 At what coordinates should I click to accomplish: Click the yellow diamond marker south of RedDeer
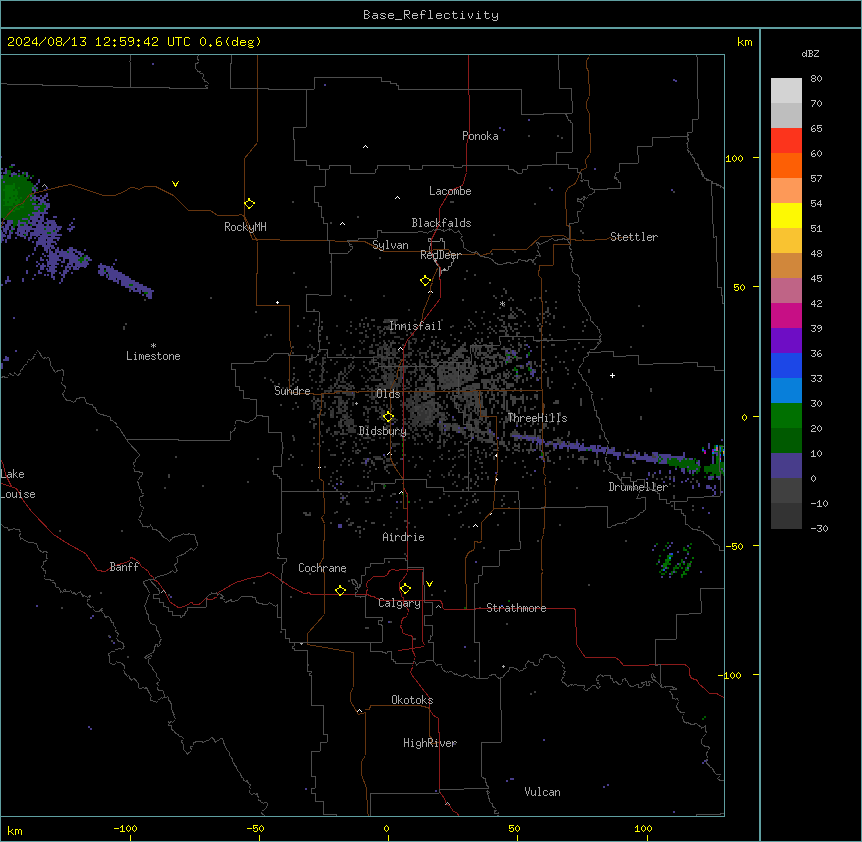click(425, 281)
